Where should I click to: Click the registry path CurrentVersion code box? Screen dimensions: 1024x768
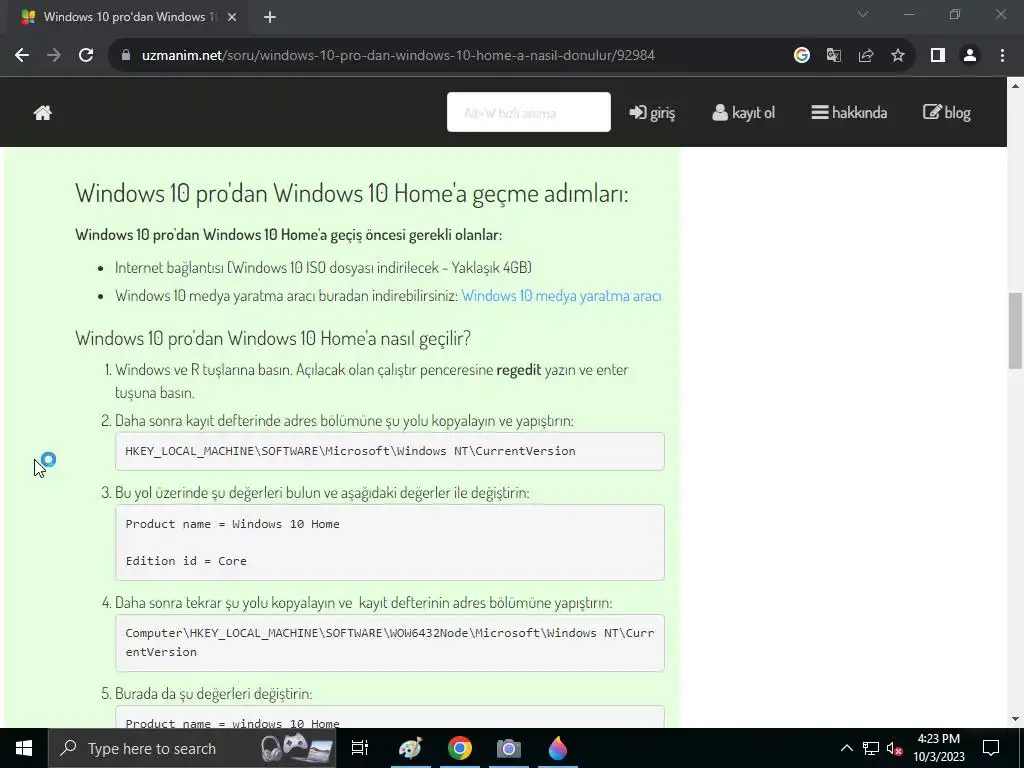pos(390,451)
